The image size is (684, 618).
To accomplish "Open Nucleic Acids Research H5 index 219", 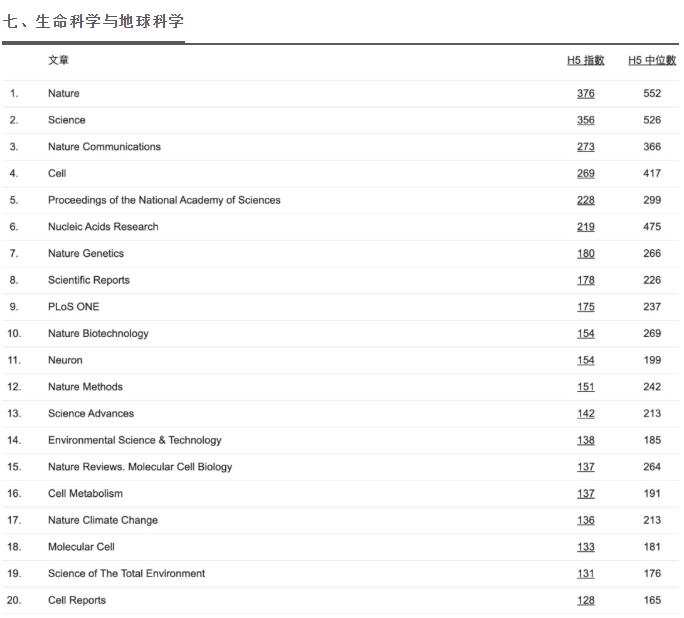I will click(x=585, y=227).
